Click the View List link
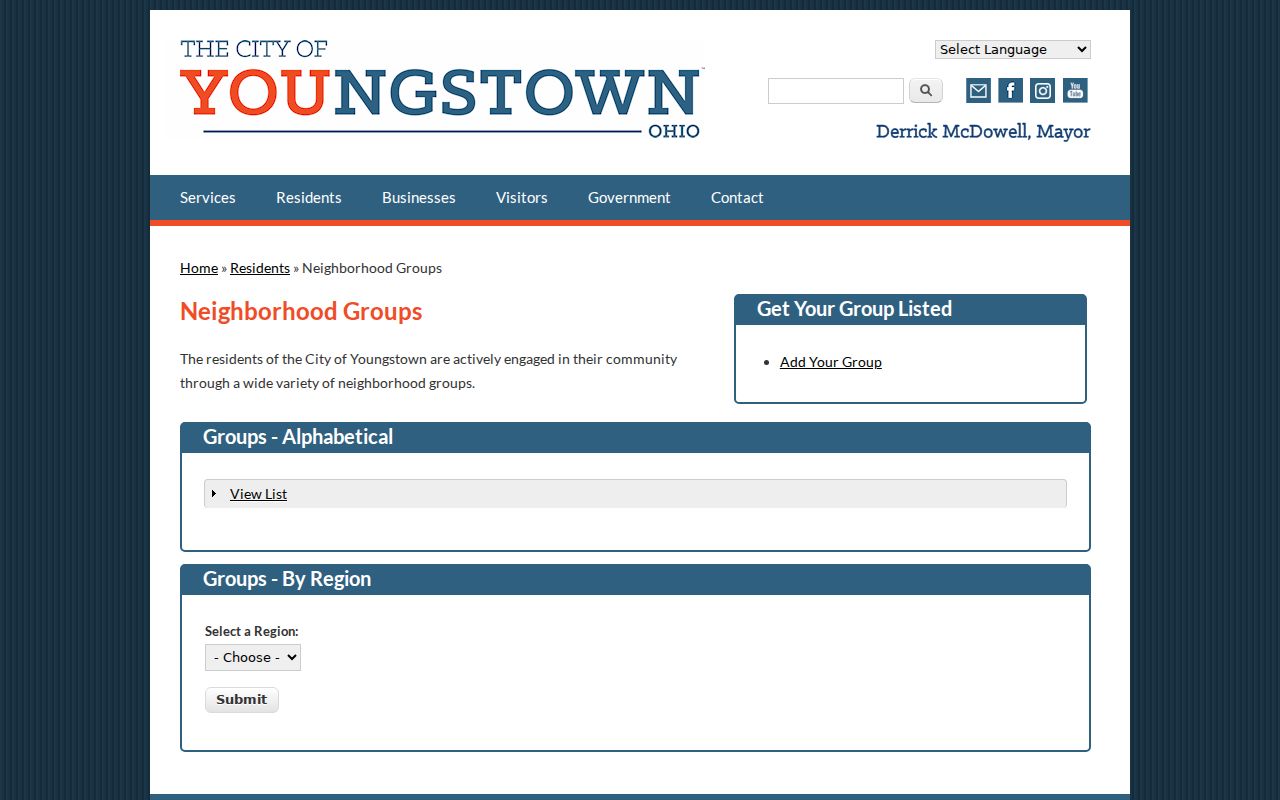This screenshot has height=800, width=1280. [x=258, y=494]
